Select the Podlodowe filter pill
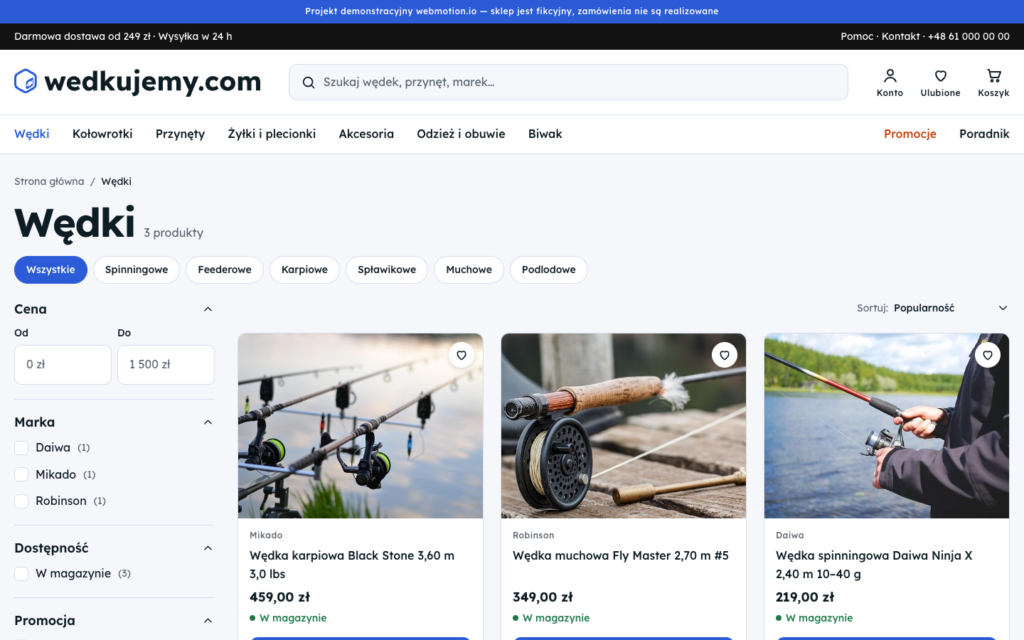This screenshot has width=1024, height=640. pyautogui.click(x=549, y=270)
